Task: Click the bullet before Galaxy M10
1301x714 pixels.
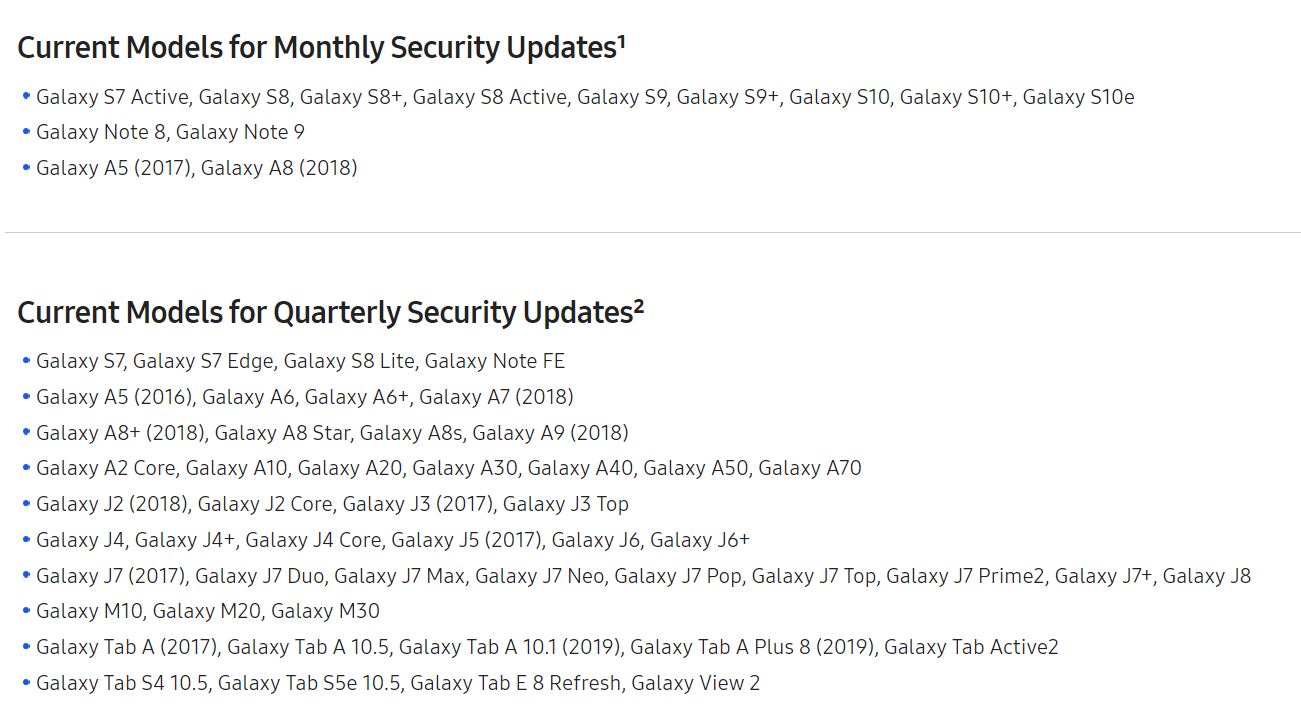Action: 26,611
